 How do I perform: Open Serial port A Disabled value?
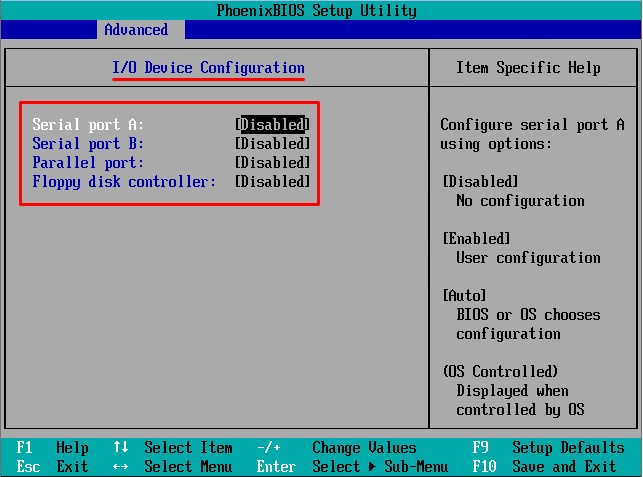click(272, 124)
